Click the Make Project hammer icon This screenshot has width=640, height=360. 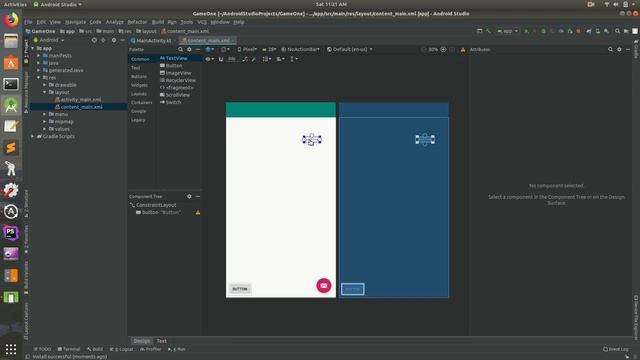point(488,31)
